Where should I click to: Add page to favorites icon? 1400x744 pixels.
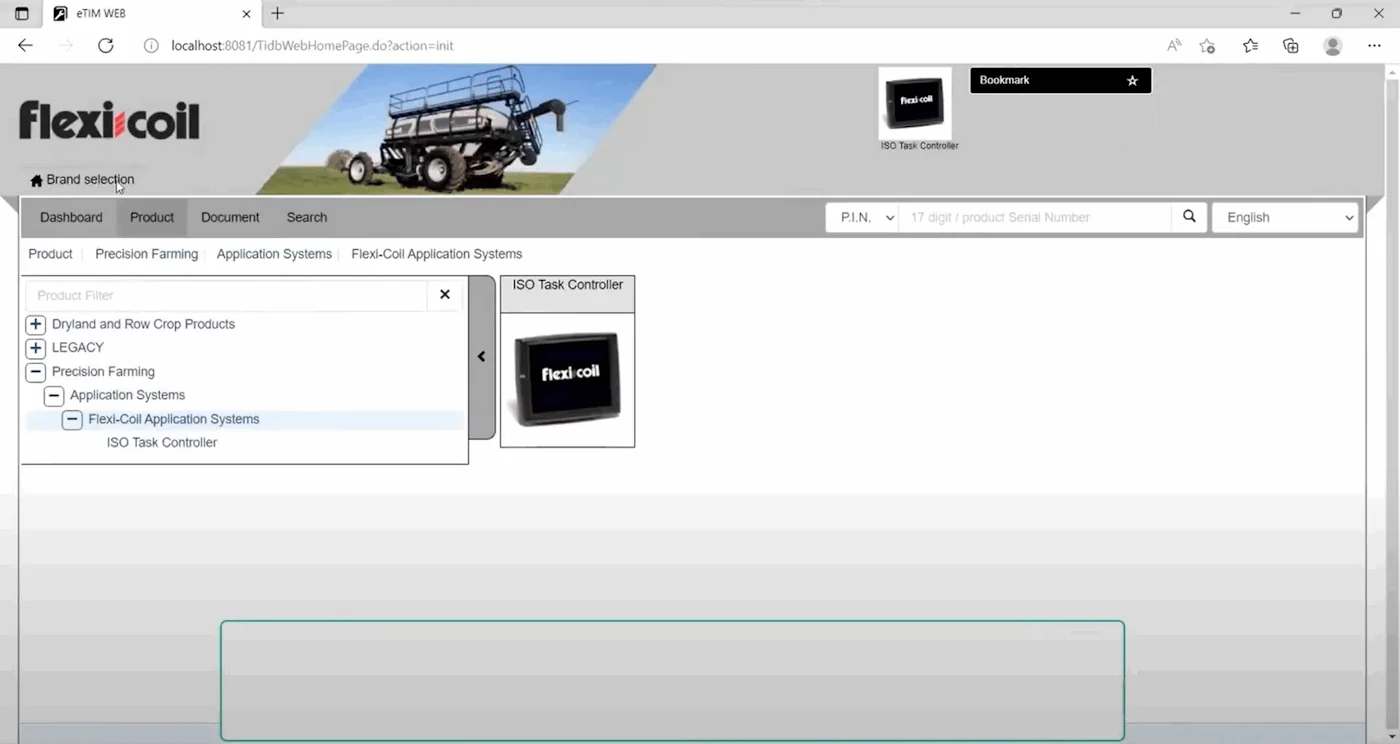(x=1207, y=45)
